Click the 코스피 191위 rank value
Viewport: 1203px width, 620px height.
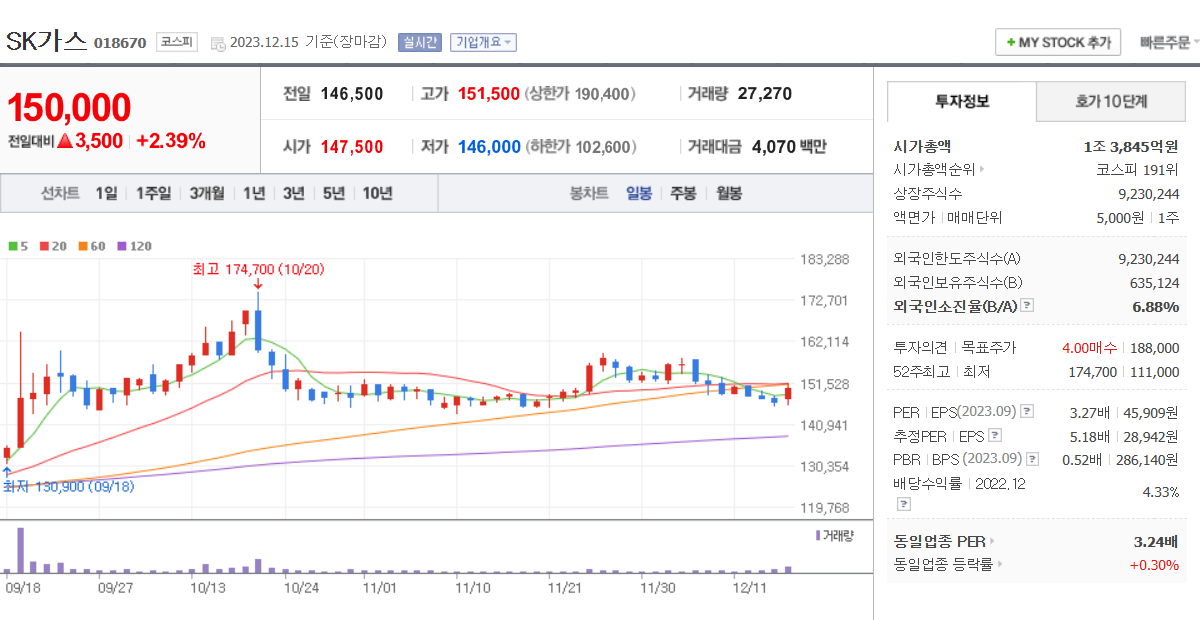[x=1138, y=170]
